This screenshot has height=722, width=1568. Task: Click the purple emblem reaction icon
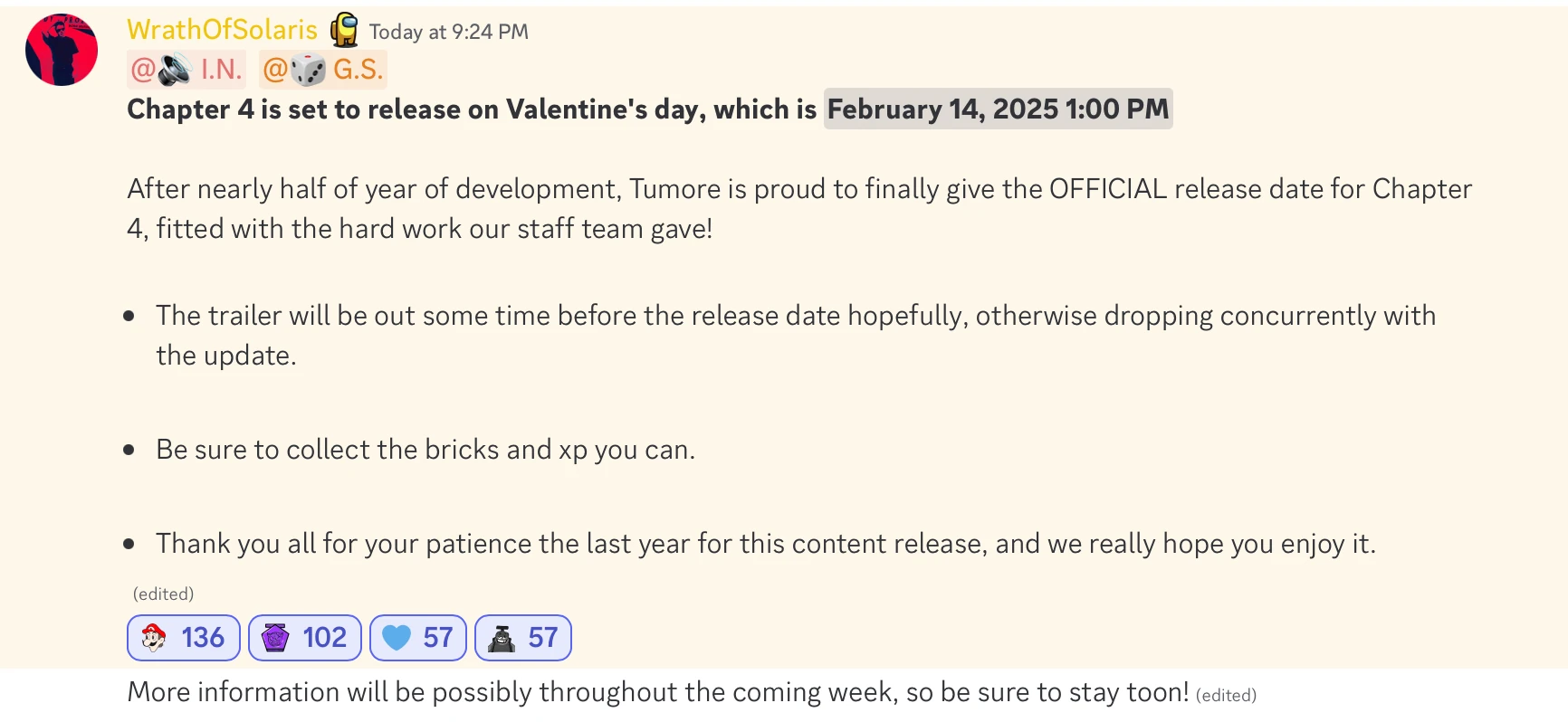277,638
